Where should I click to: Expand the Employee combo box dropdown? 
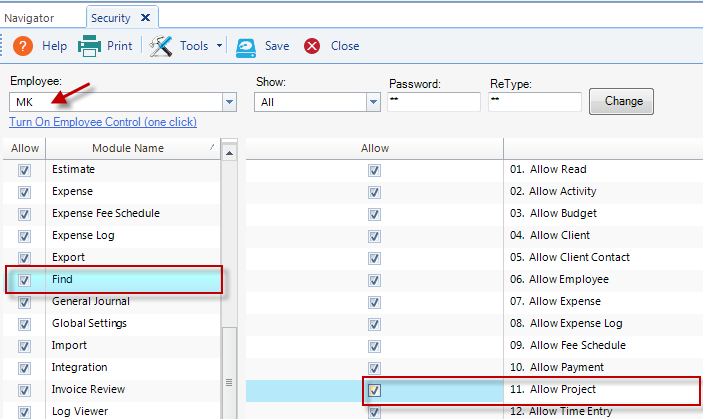click(229, 102)
